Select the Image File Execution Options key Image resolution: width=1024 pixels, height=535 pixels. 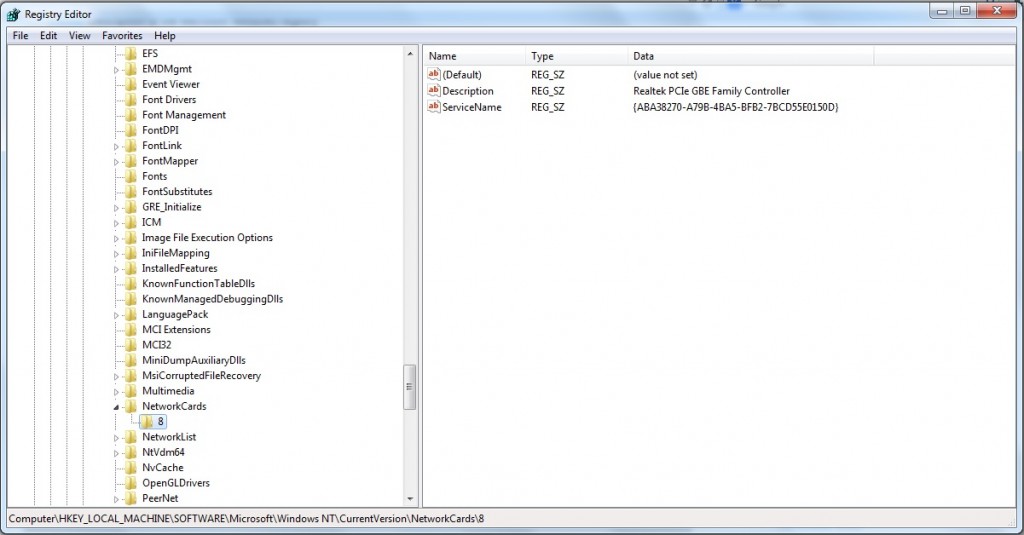tap(207, 238)
